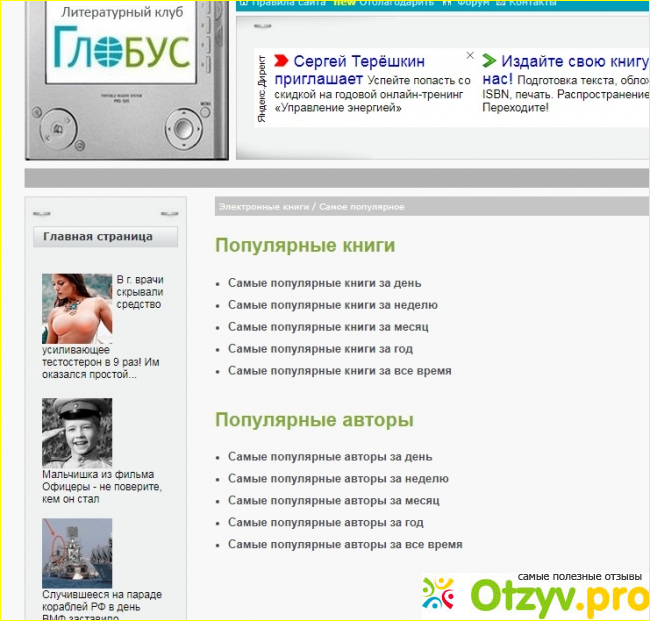Image resolution: width=650 pixels, height=621 pixels.
Task: Click the ship parade thumbnail image
Action: point(77,552)
